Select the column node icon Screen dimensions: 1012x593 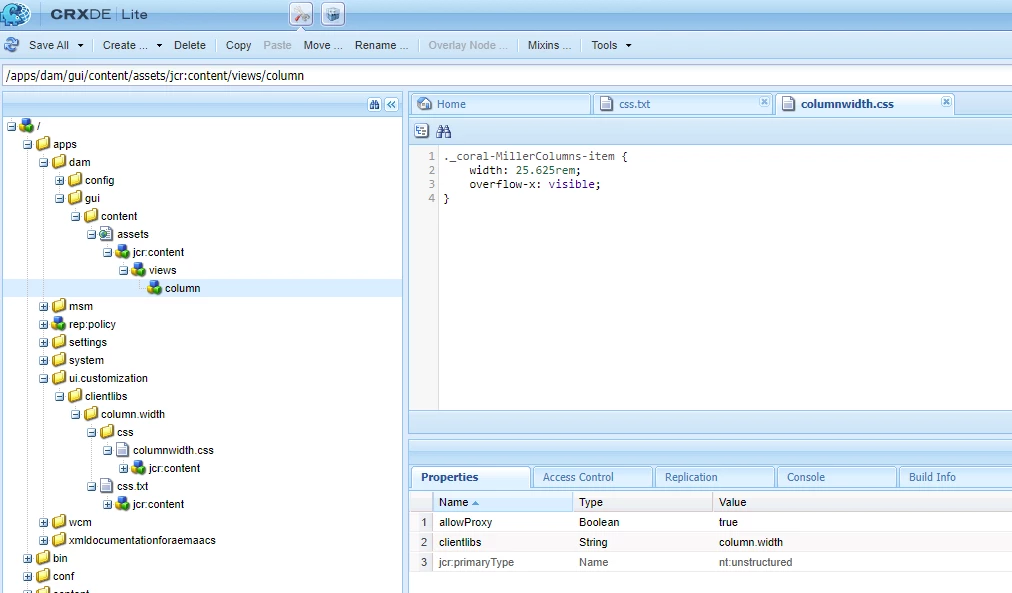pyautogui.click(x=154, y=288)
